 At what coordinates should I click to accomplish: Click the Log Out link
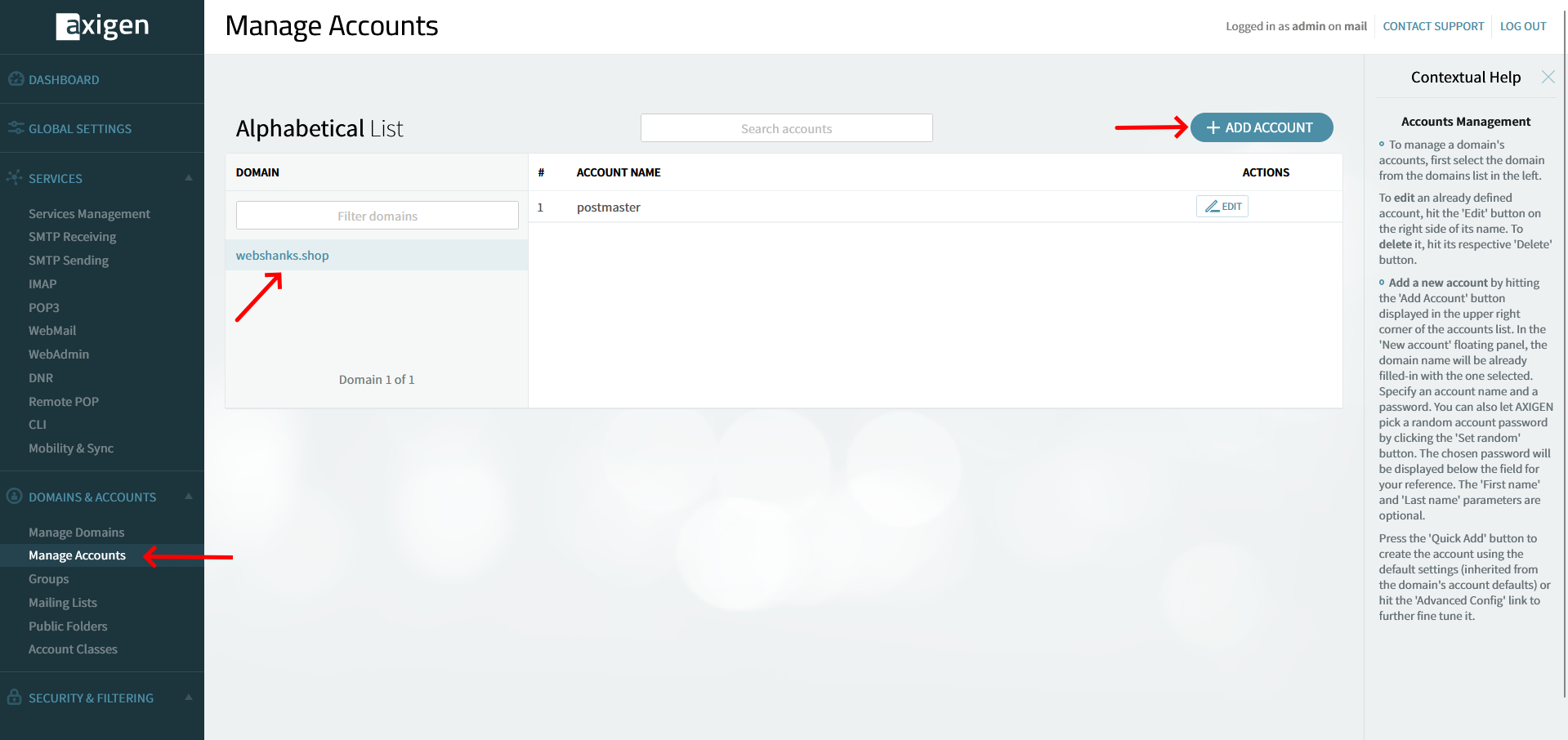[x=1523, y=26]
